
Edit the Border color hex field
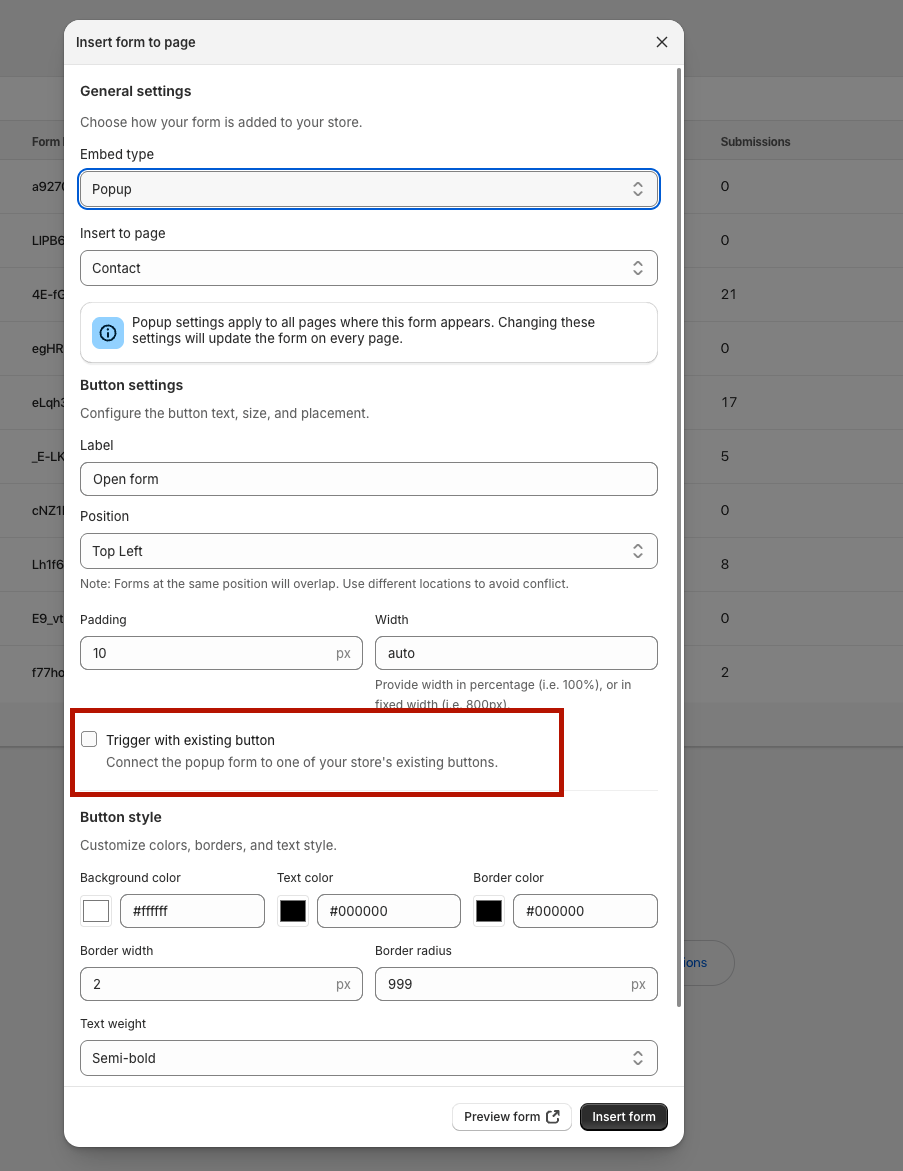pyautogui.click(x=586, y=911)
